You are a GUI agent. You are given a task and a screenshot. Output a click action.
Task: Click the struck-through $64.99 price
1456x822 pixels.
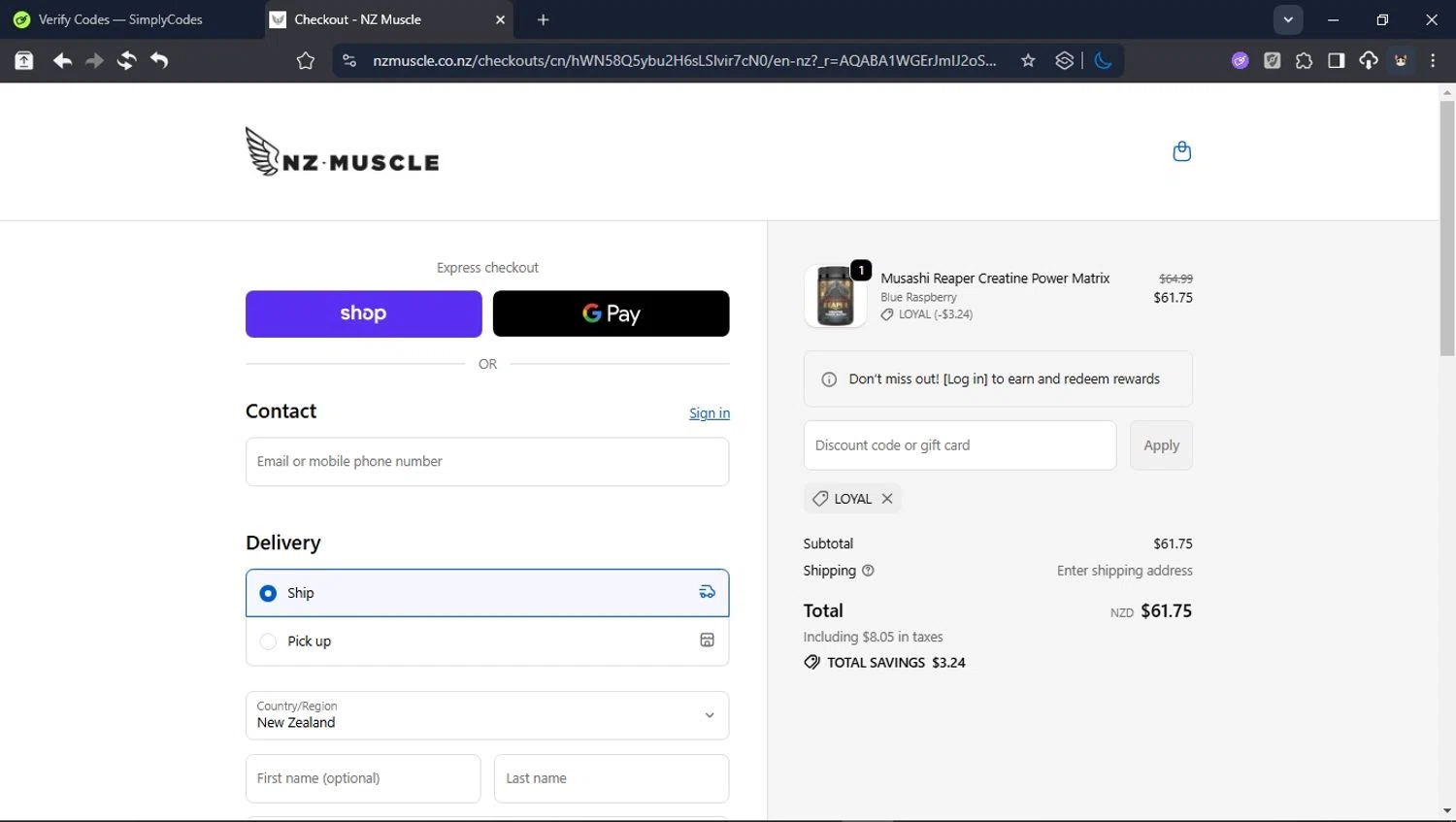click(1175, 279)
